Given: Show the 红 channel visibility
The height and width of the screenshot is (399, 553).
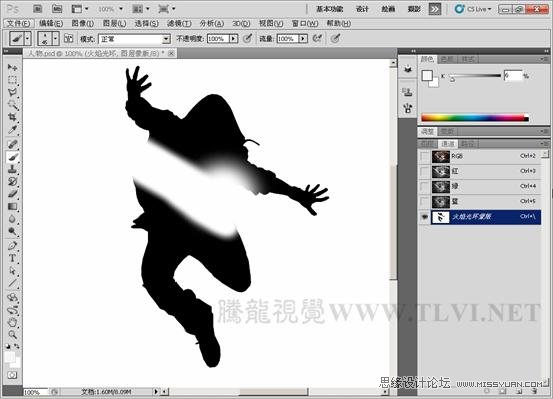Looking at the screenshot, I should pos(425,171).
